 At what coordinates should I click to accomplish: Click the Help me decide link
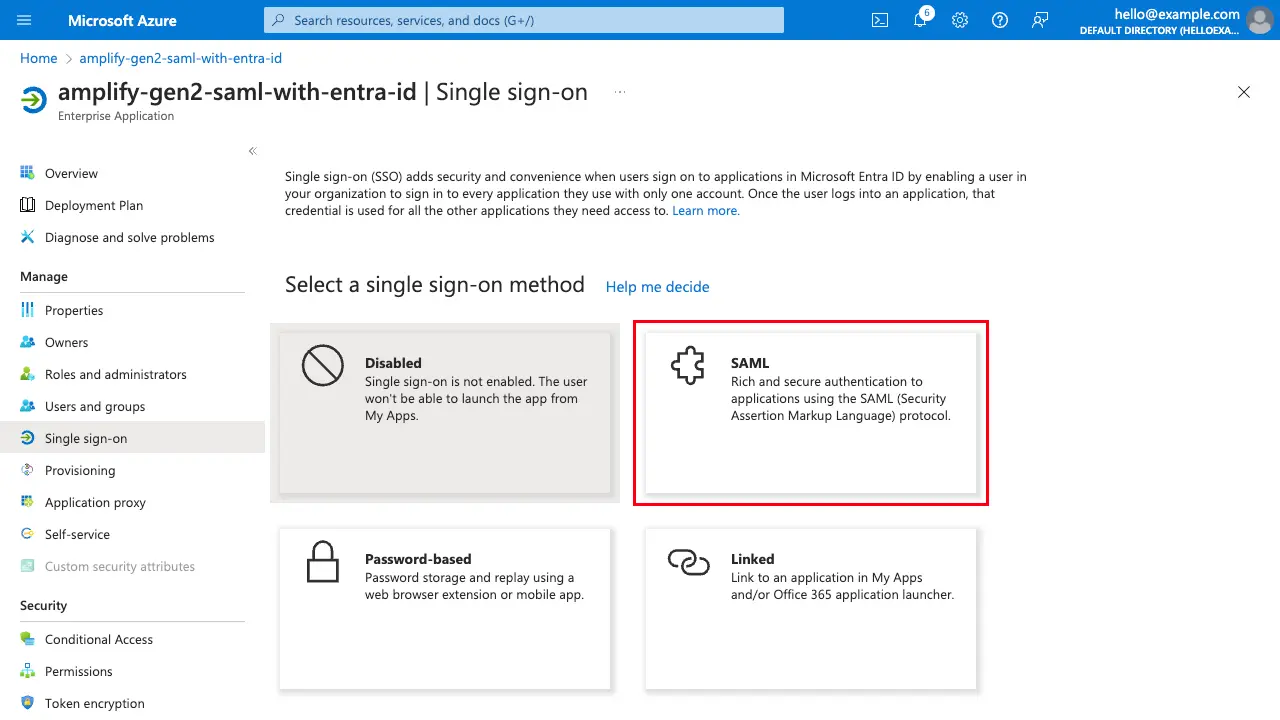657,287
